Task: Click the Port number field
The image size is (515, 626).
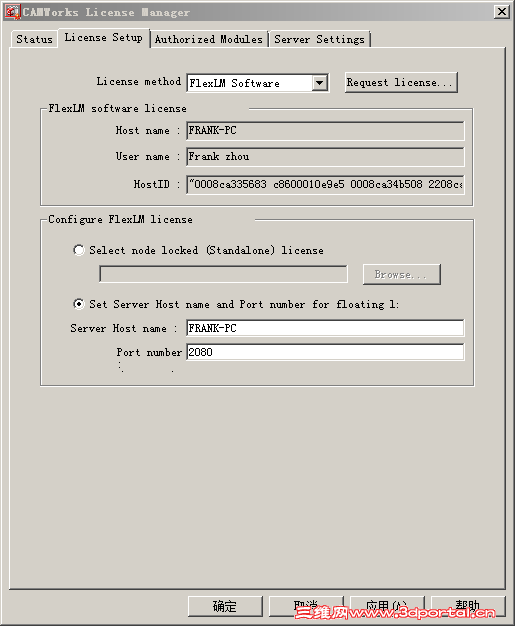Action: tap(325, 352)
